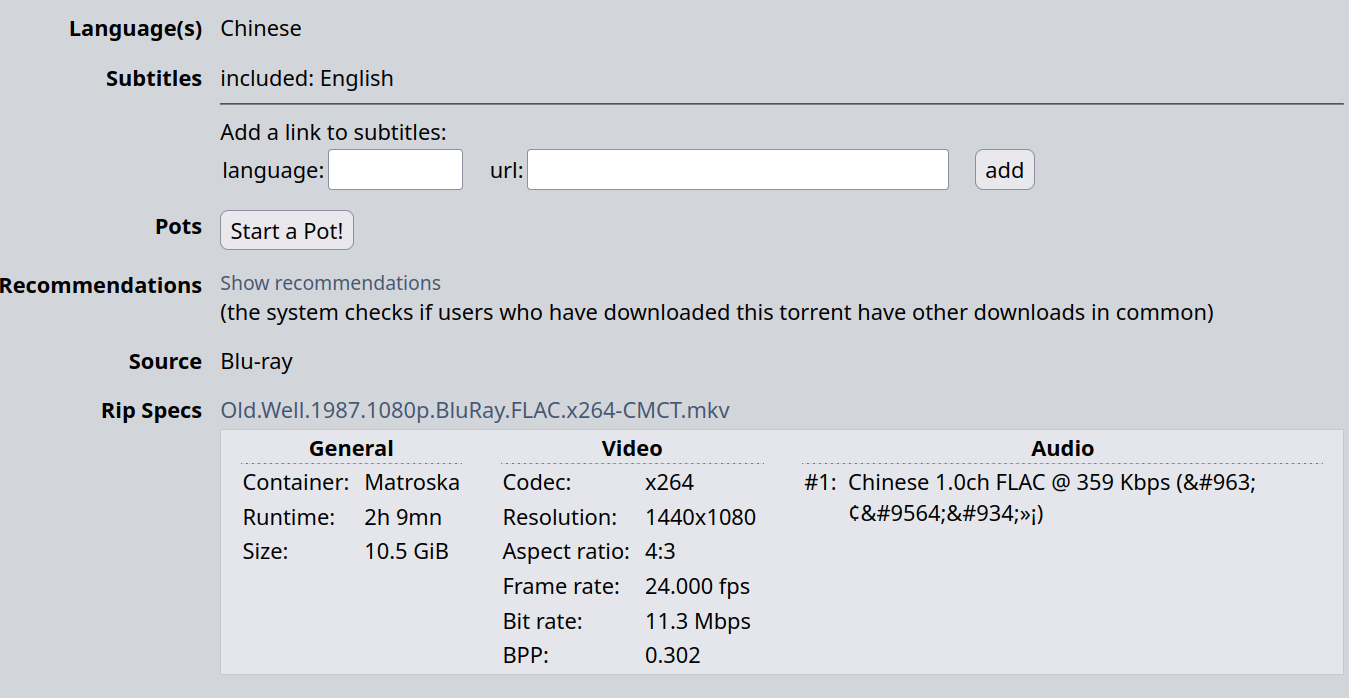Click the runtime value 2h 9mn
Viewport: 1349px width, 698px height.
[x=403, y=518]
